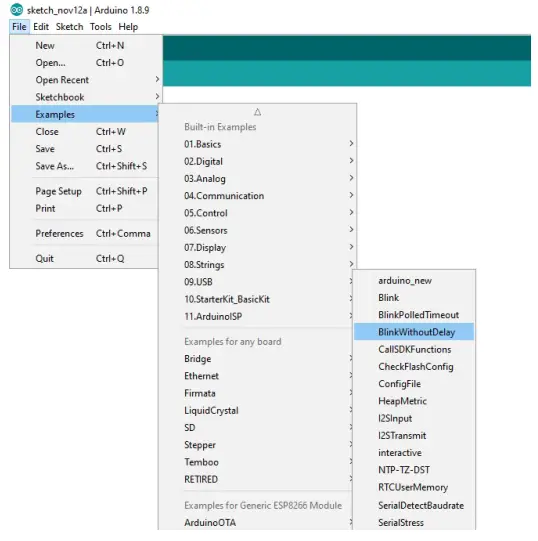Click the scroll-up triangle in Examples submenu
Image resolution: width=538 pixels, height=541 pixels.
tap(257, 112)
